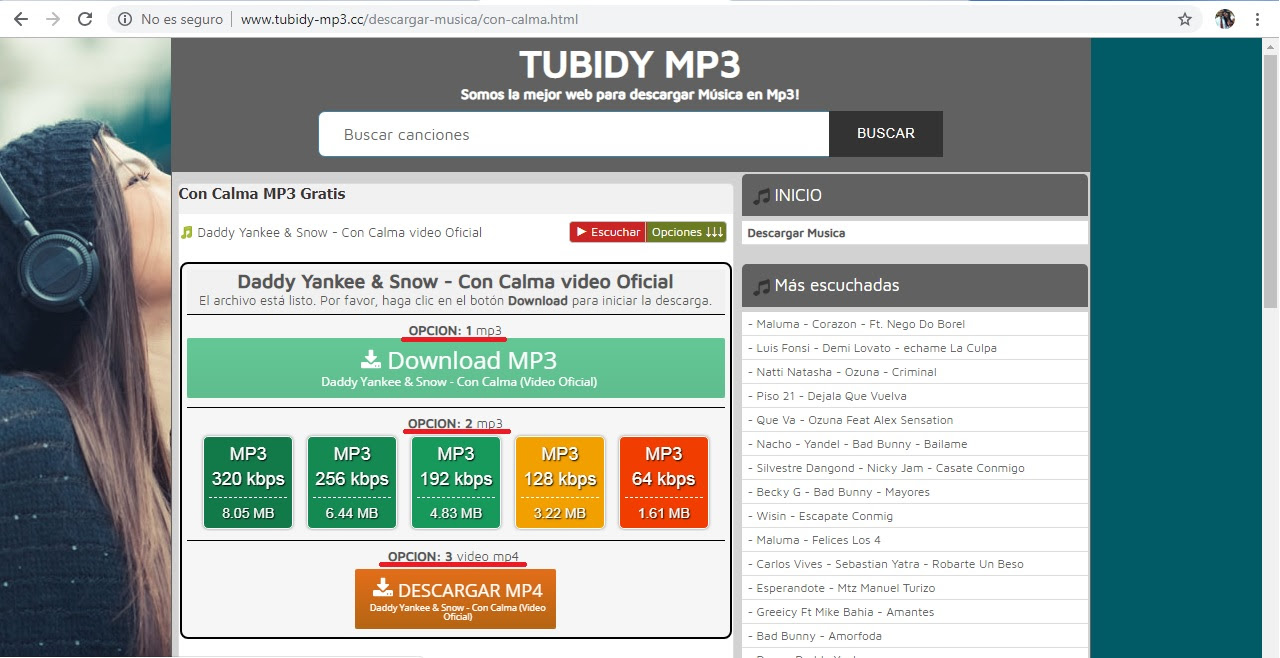The height and width of the screenshot is (658, 1280).
Task: Focus the Buscar canciones search field
Action: tap(574, 134)
